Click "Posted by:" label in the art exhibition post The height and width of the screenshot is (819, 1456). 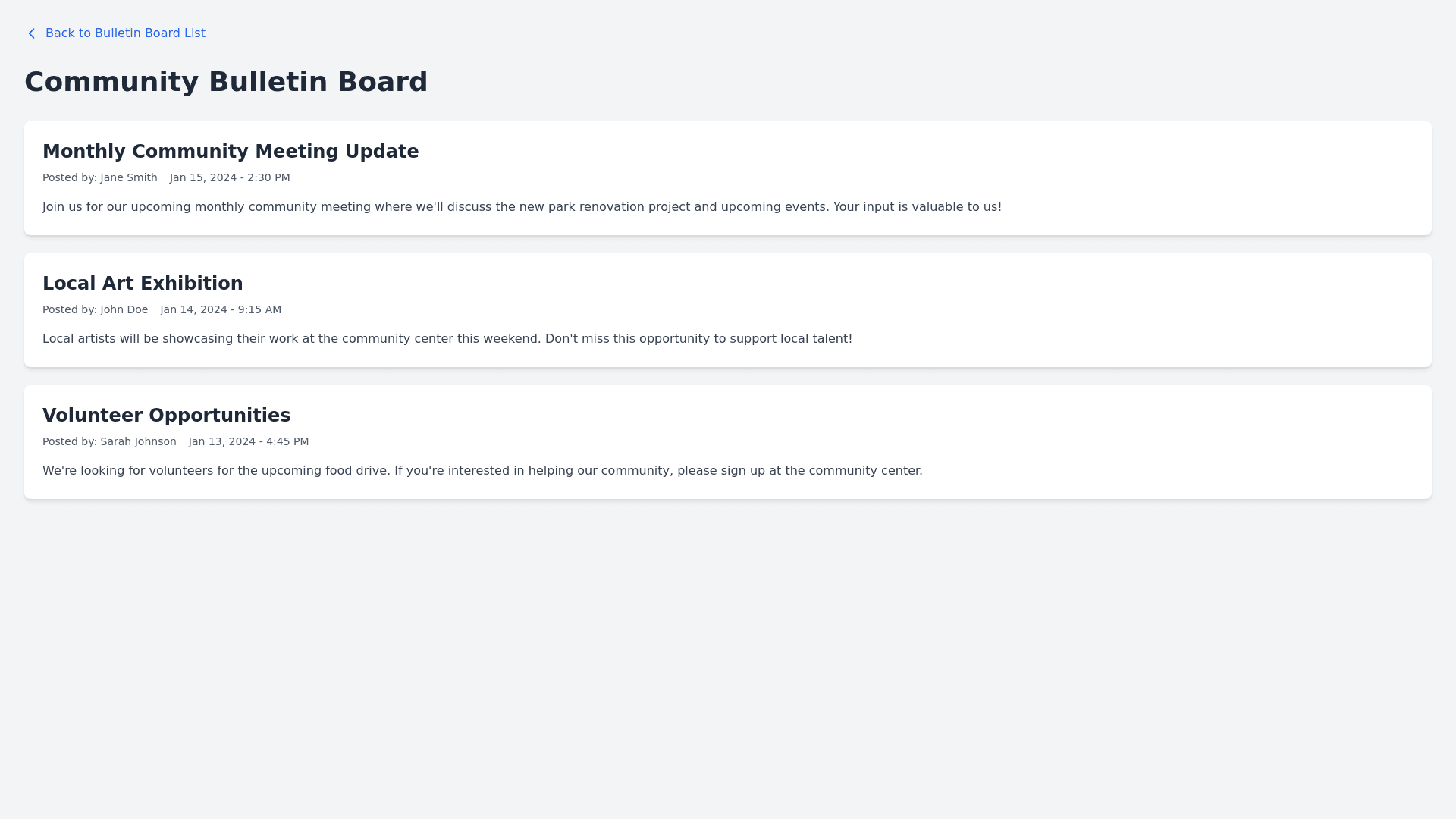70,309
